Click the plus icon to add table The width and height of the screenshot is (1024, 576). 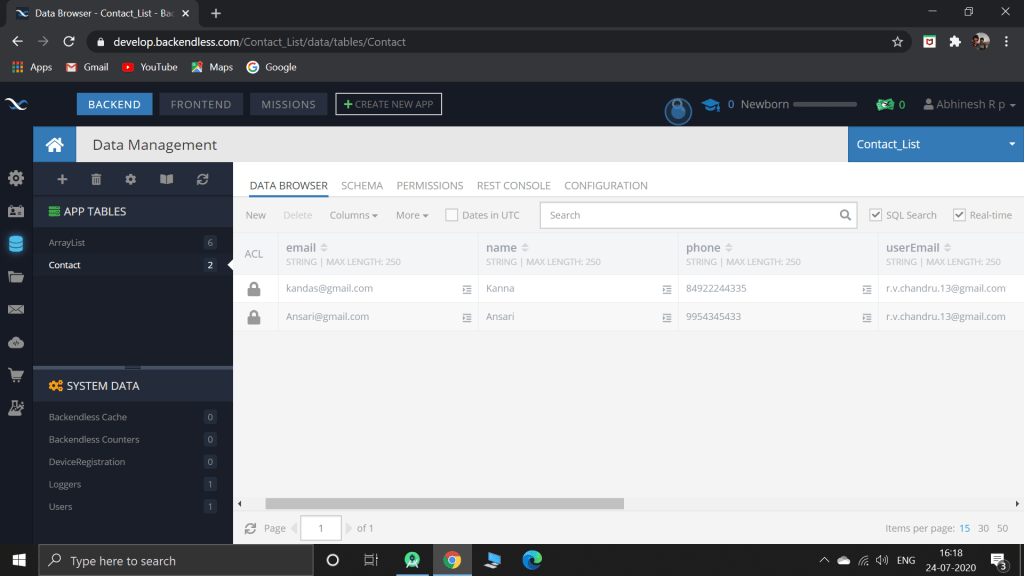(62, 179)
